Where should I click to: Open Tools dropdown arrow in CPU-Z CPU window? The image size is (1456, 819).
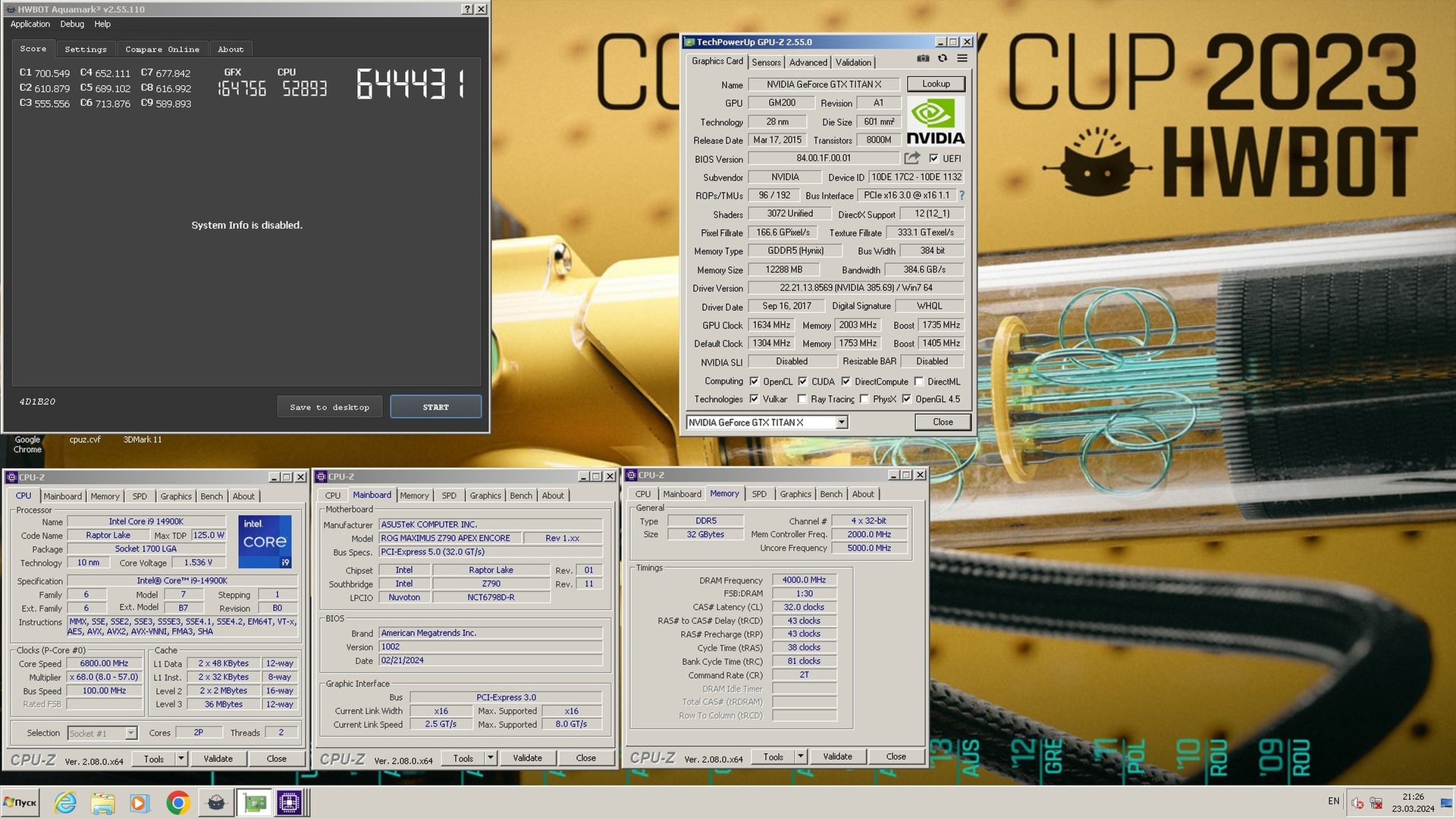pyautogui.click(x=181, y=758)
